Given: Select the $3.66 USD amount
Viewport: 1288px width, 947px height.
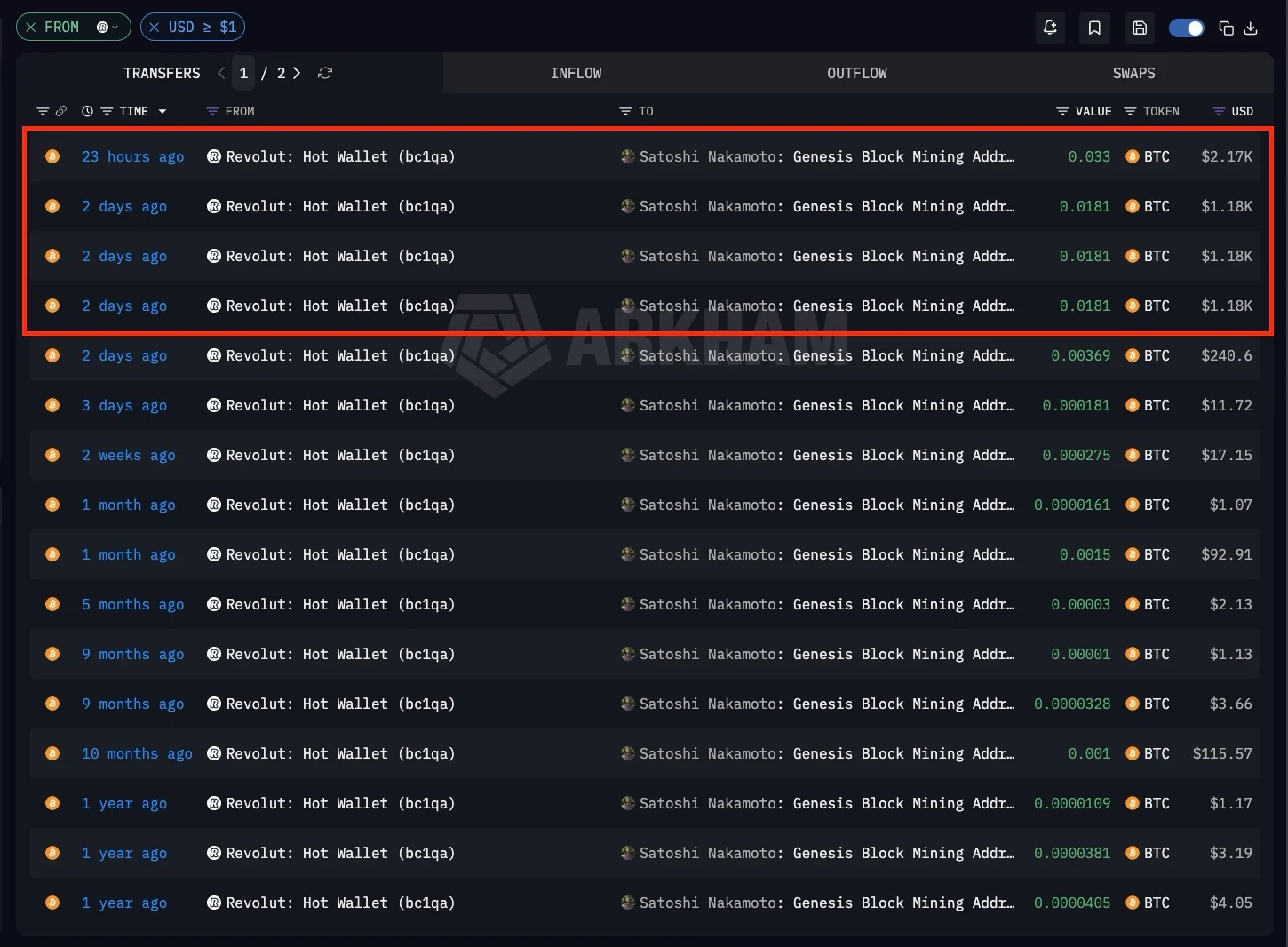Looking at the screenshot, I should (x=1231, y=704).
